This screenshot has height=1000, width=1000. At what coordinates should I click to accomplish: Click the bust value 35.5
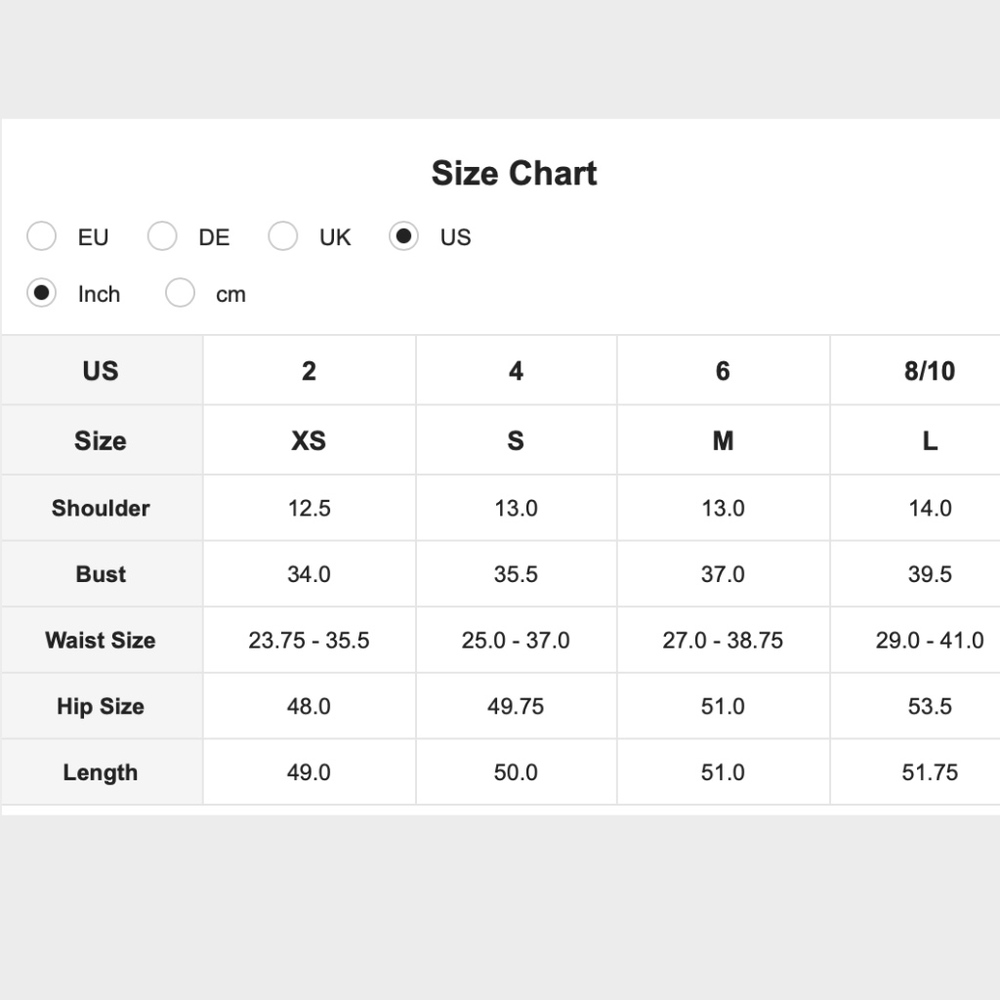pyautogui.click(x=516, y=574)
